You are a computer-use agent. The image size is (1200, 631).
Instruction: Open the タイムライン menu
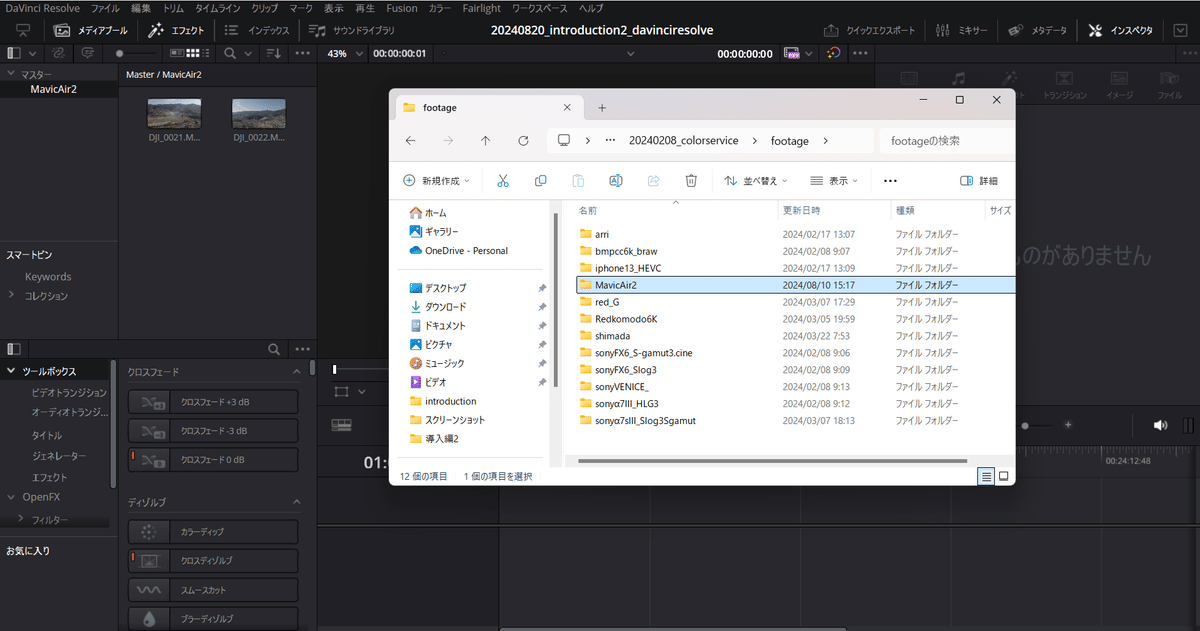click(217, 8)
